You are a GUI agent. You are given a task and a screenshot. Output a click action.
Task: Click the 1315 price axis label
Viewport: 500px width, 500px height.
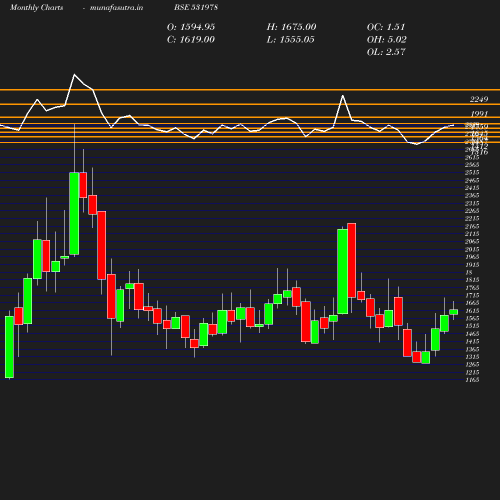pyautogui.click(x=472, y=357)
